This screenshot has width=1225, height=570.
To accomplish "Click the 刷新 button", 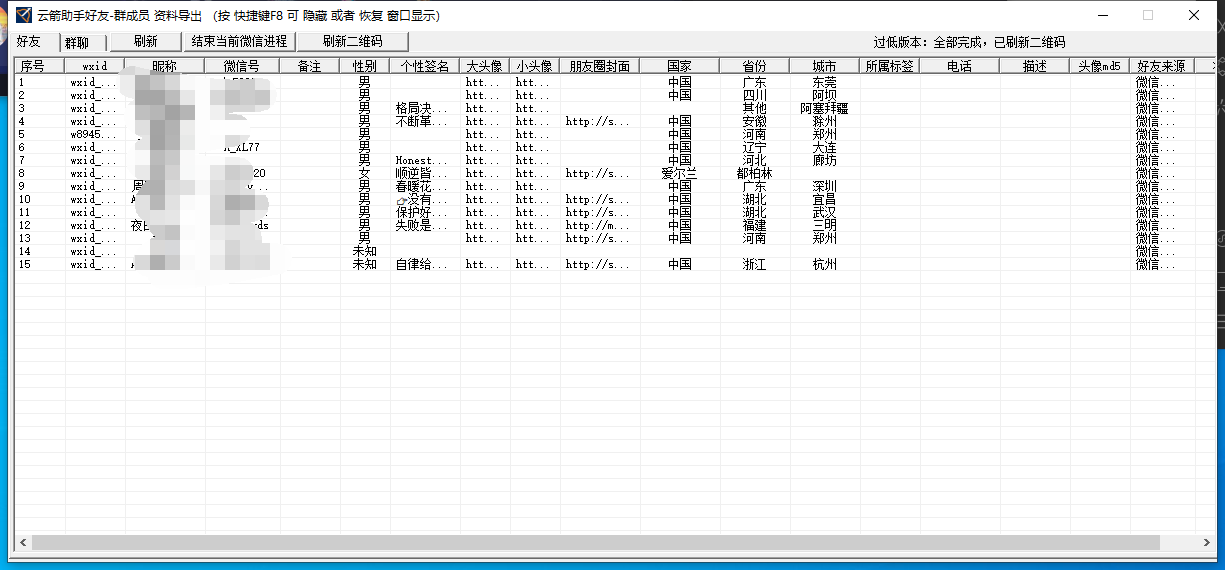I will click(x=145, y=42).
